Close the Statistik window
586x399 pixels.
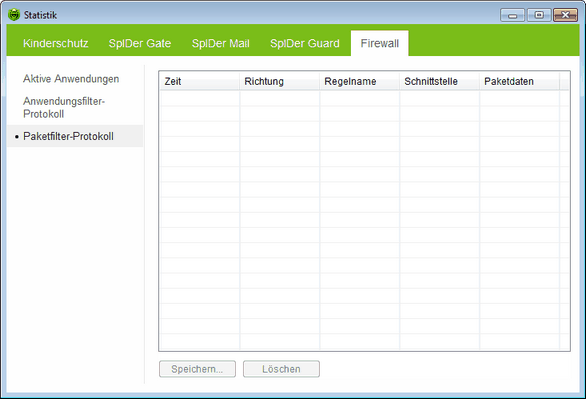pos(565,15)
